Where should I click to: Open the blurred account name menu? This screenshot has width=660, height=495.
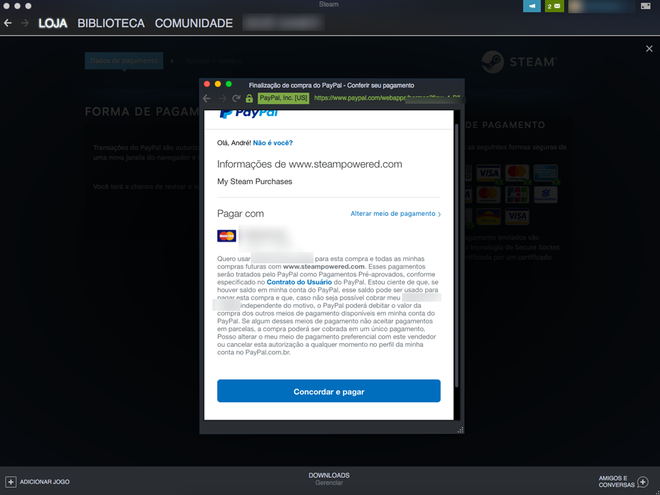pos(601,6)
